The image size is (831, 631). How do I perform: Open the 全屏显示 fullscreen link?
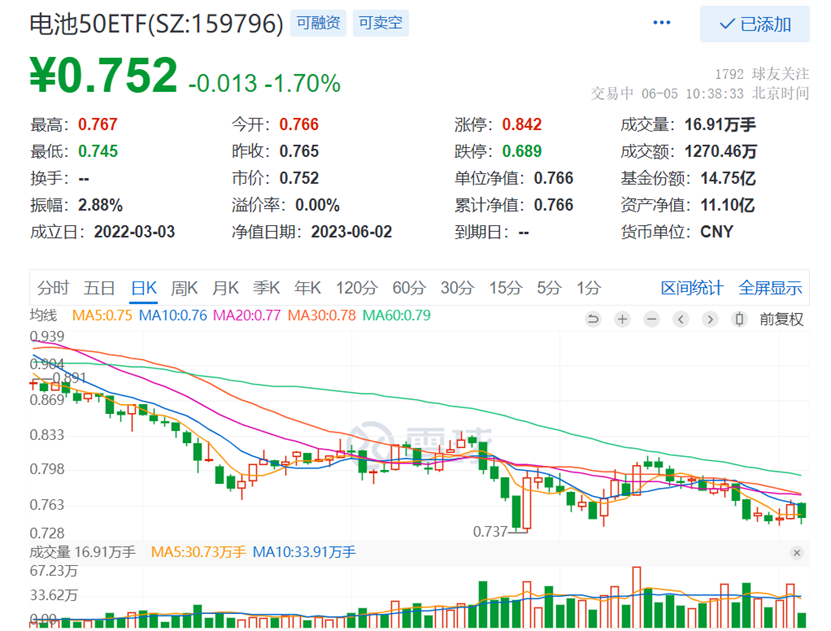point(770,288)
